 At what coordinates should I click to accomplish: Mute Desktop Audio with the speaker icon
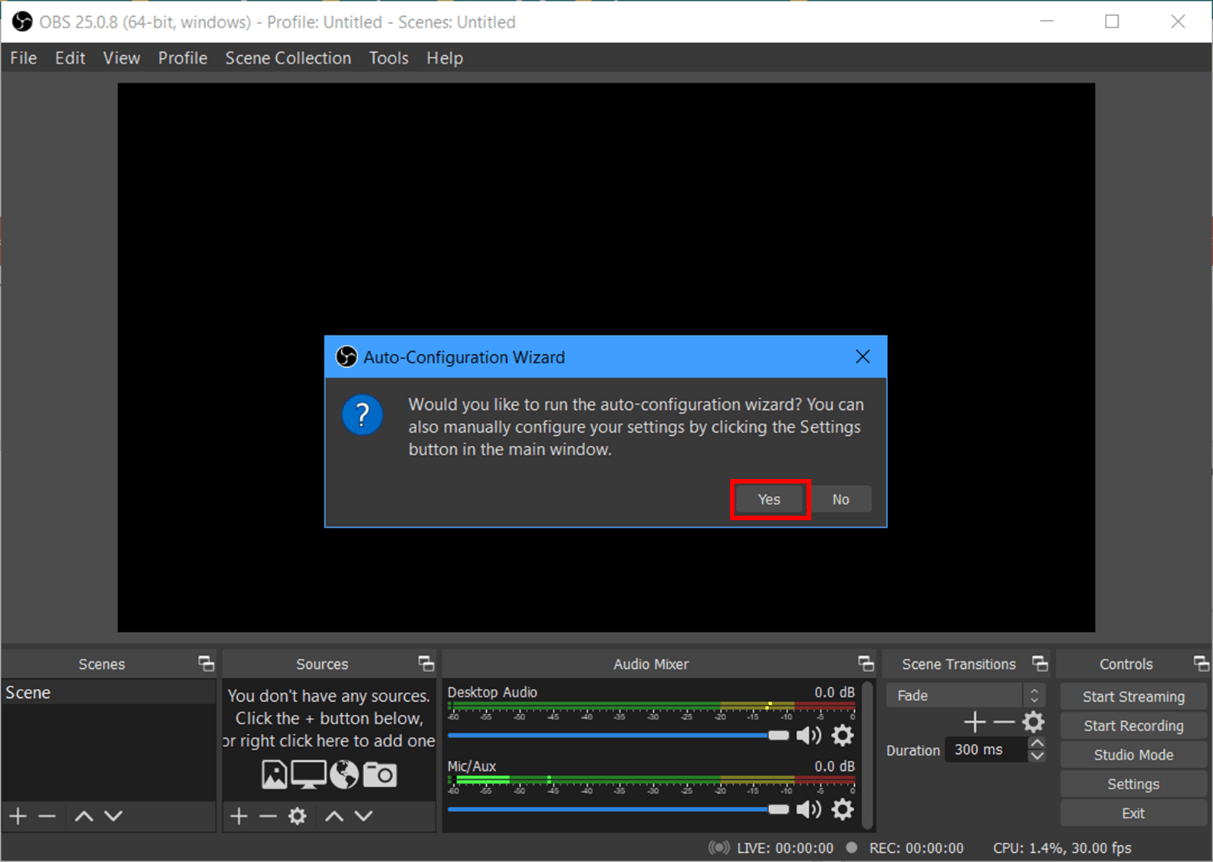(x=809, y=735)
